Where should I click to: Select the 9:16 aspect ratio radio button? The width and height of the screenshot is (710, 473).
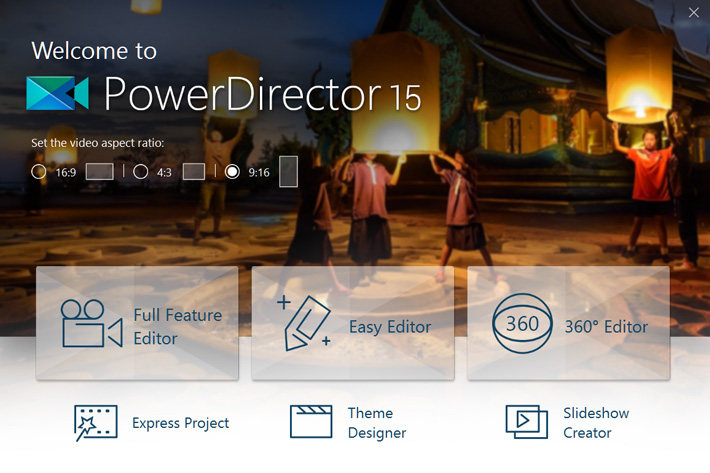click(x=232, y=172)
